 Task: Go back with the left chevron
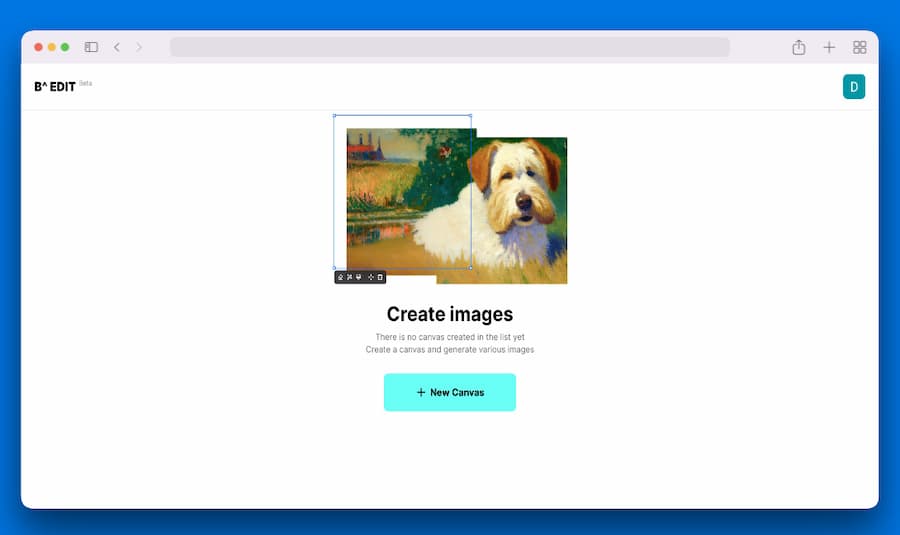tap(117, 47)
